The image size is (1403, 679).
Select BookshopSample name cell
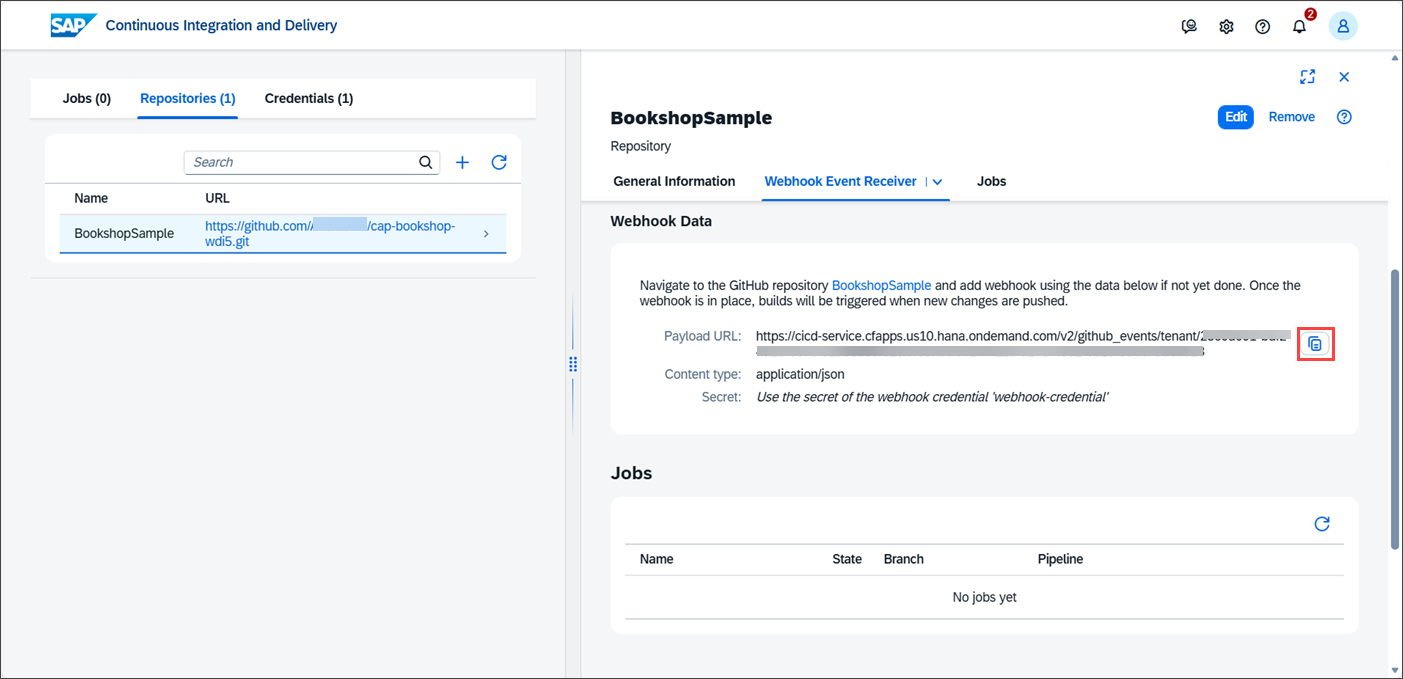(124, 233)
